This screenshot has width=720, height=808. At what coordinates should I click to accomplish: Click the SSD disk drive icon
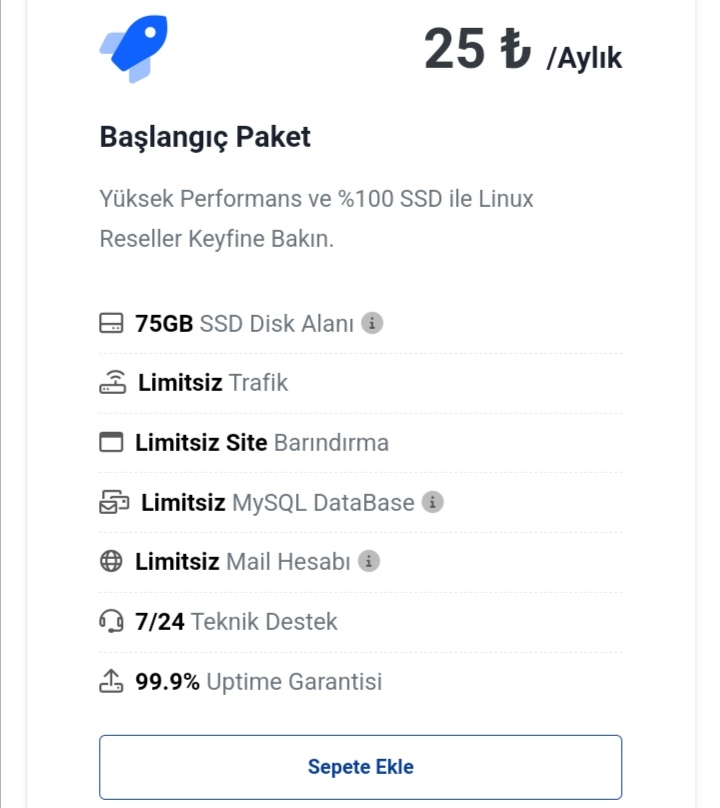pos(111,323)
